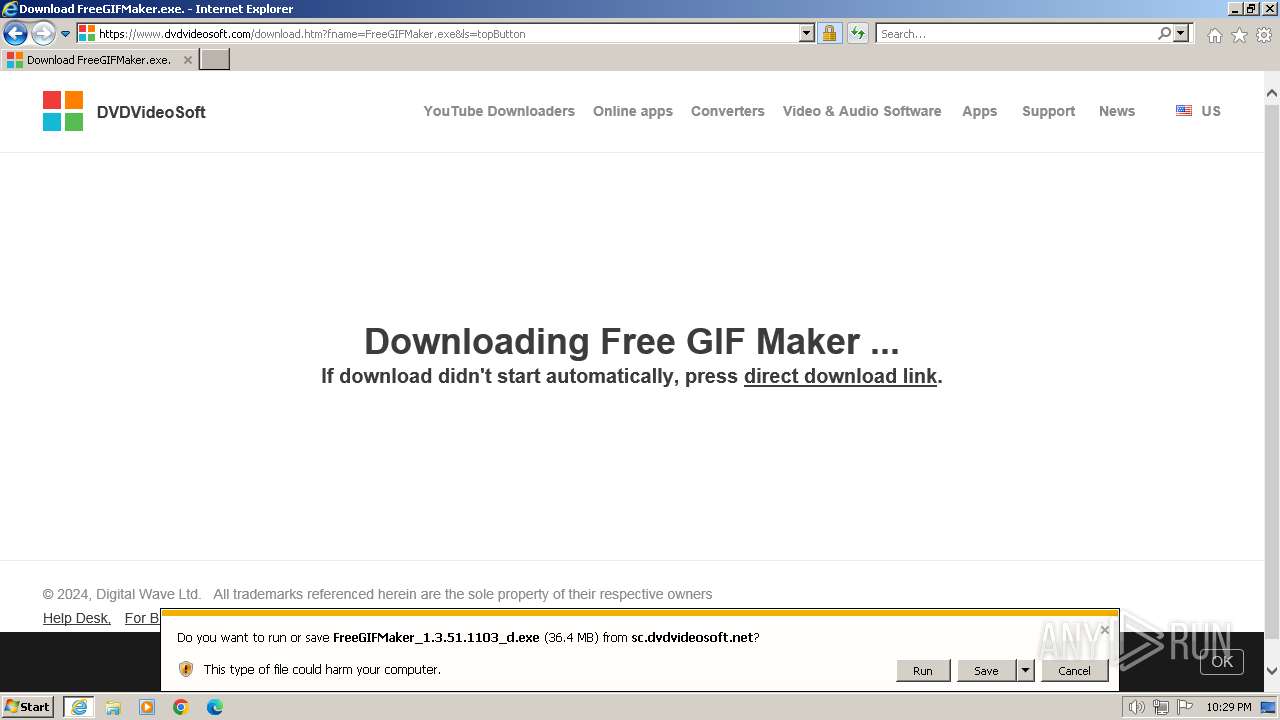Open Favorites star icon
The image size is (1280, 720).
tap(1239, 35)
